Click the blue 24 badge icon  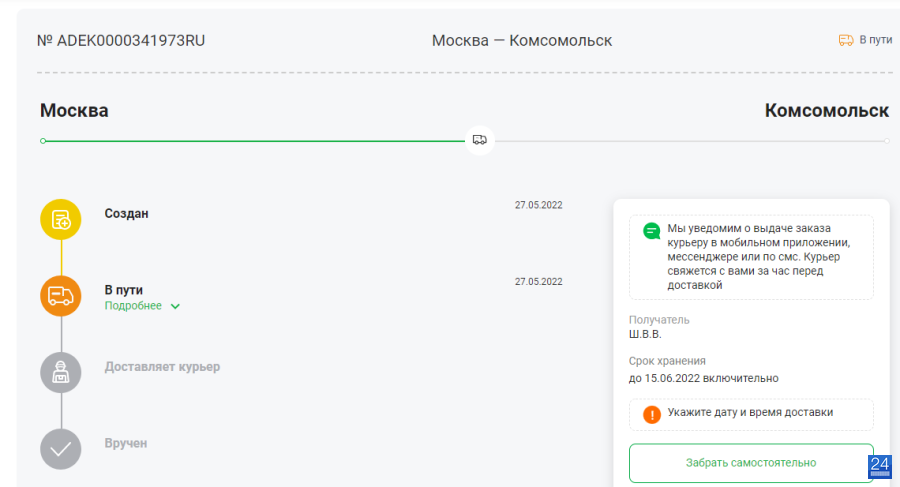click(879, 466)
